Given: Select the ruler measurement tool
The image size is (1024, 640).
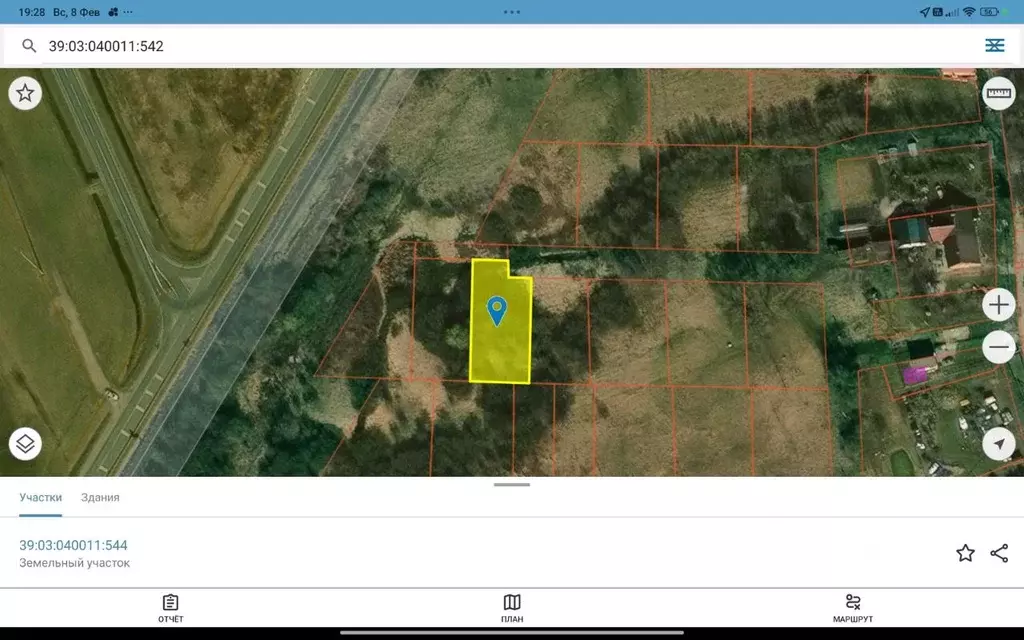Looking at the screenshot, I should 998,94.
